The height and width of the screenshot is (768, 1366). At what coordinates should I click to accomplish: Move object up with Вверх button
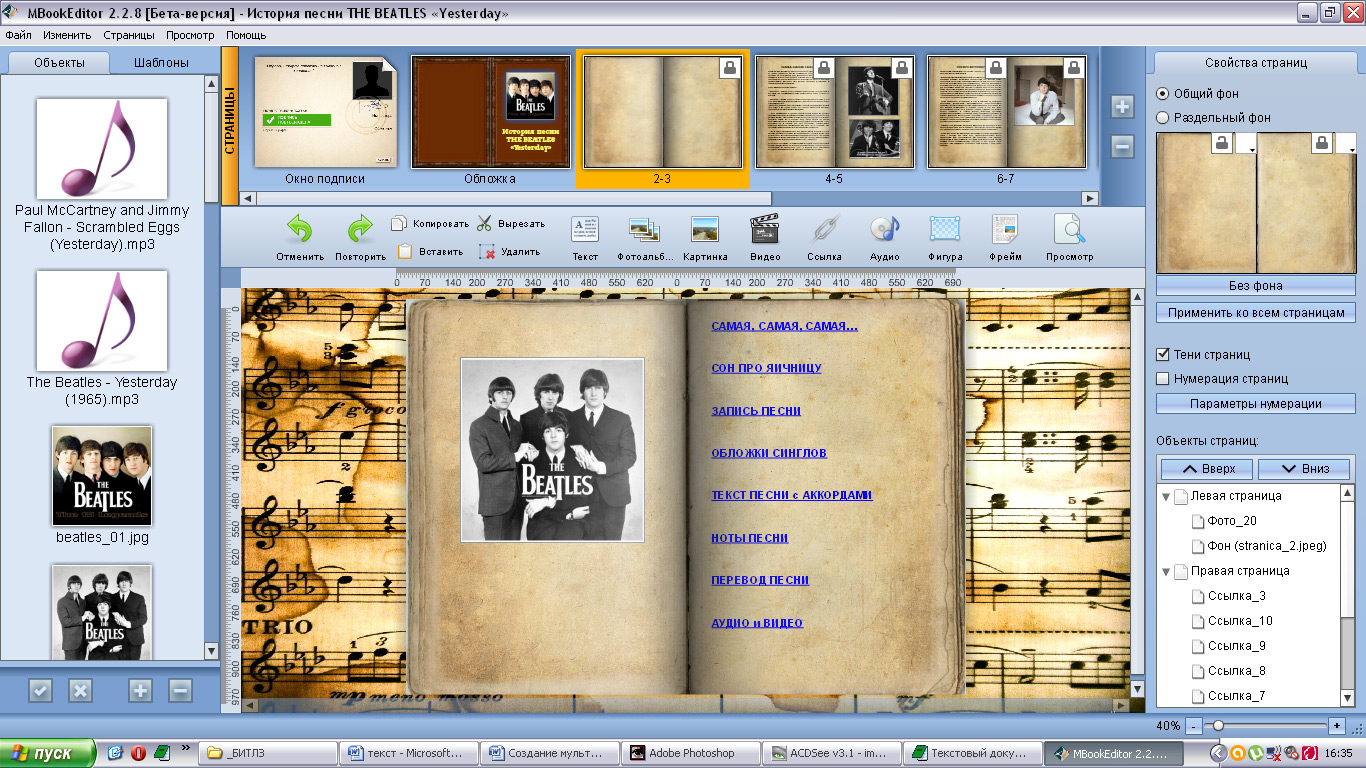tap(1208, 468)
